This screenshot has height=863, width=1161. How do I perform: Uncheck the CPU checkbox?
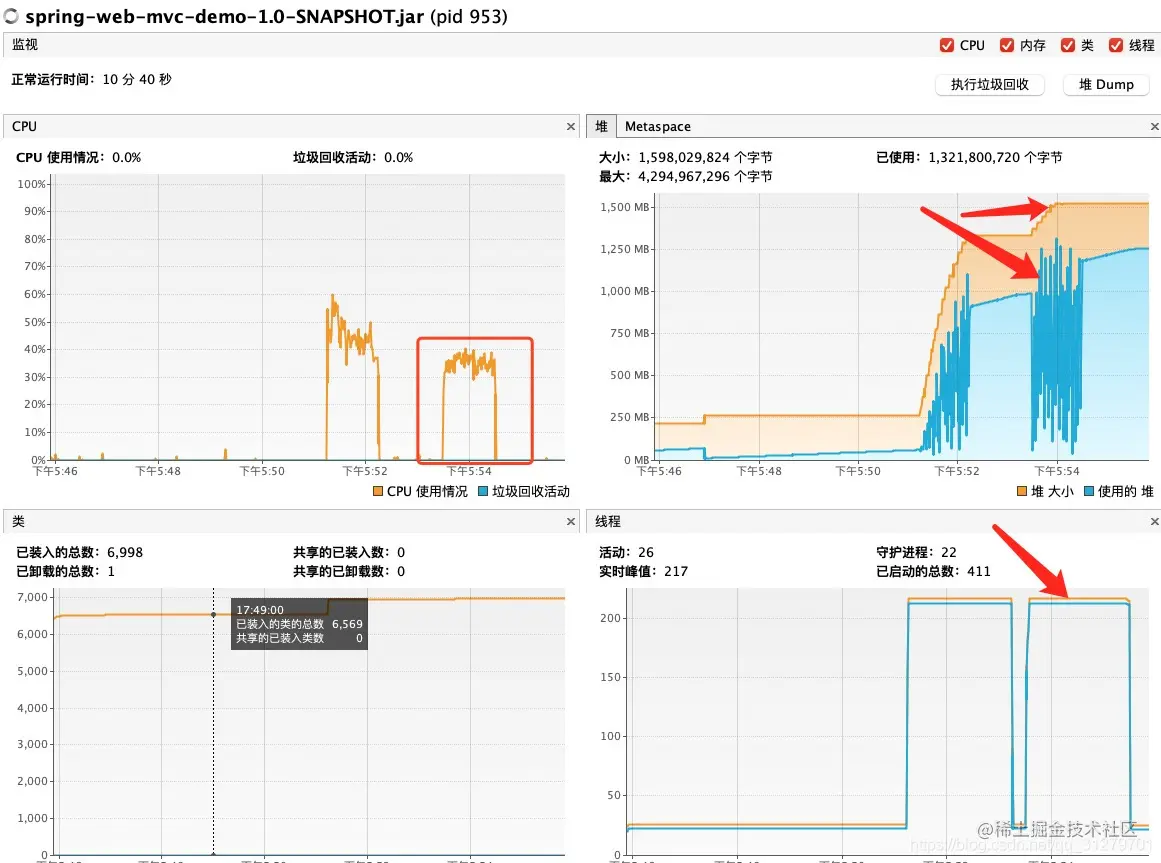click(x=946, y=45)
